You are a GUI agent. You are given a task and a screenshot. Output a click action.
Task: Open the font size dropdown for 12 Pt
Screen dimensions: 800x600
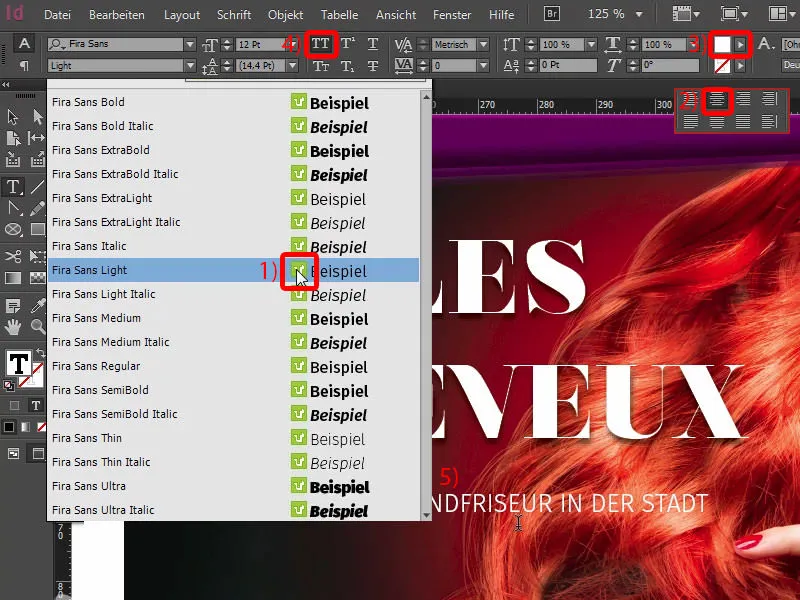(x=292, y=44)
